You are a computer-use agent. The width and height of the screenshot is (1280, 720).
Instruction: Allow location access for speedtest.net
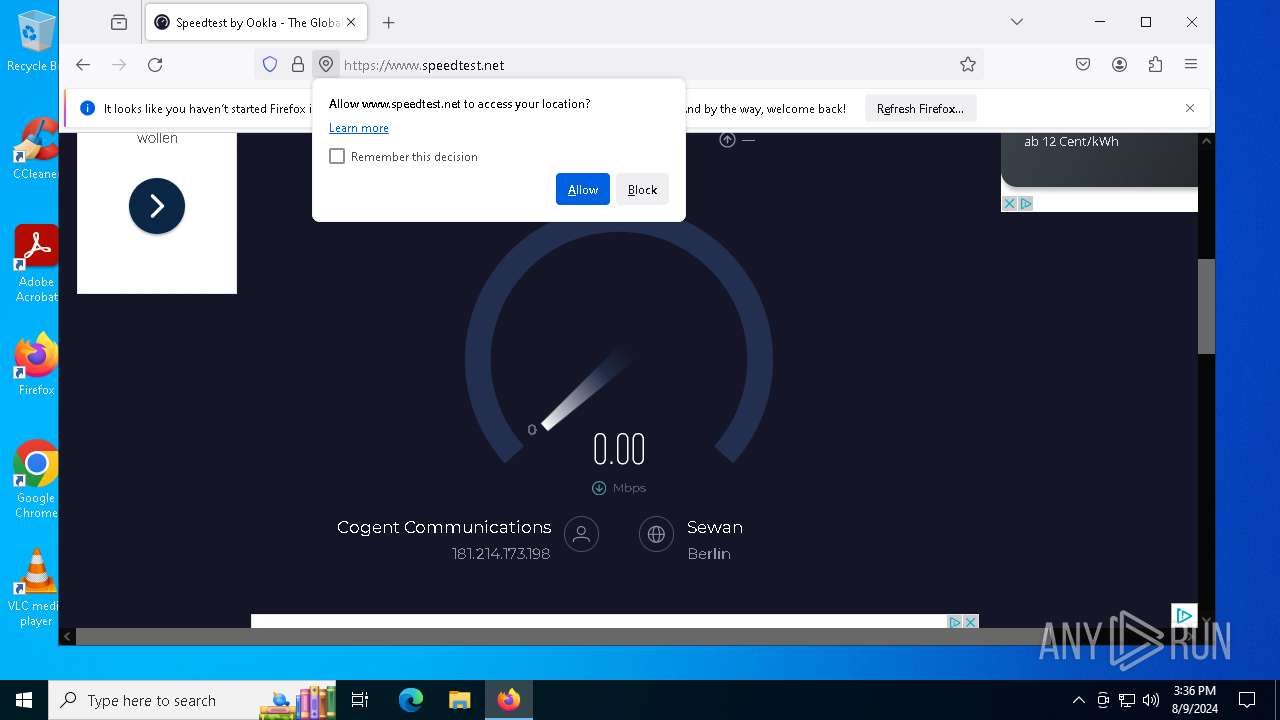tap(583, 190)
